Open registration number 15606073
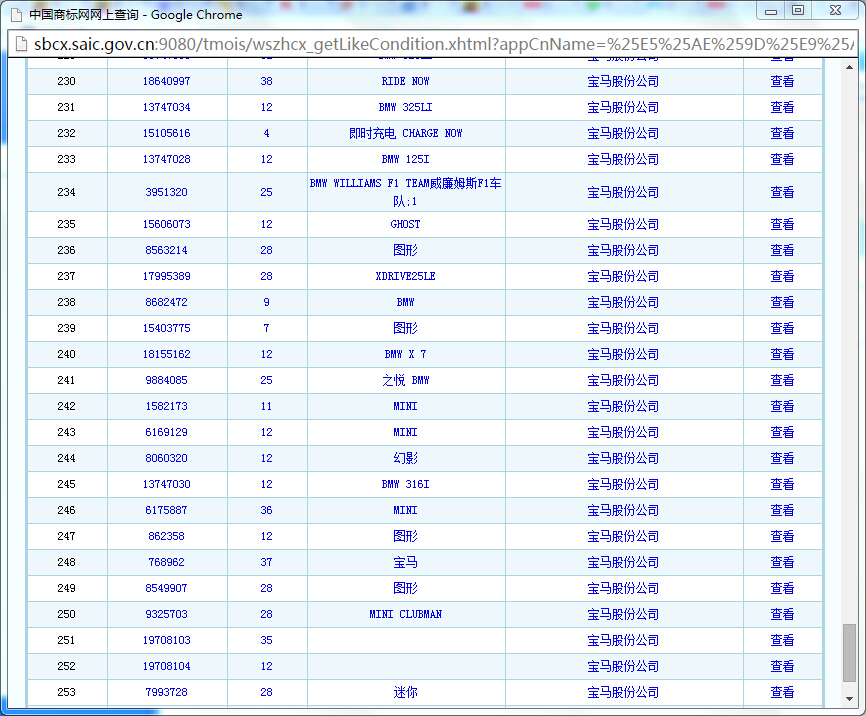Image resolution: width=866 pixels, height=716 pixels. [x=166, y=224]
